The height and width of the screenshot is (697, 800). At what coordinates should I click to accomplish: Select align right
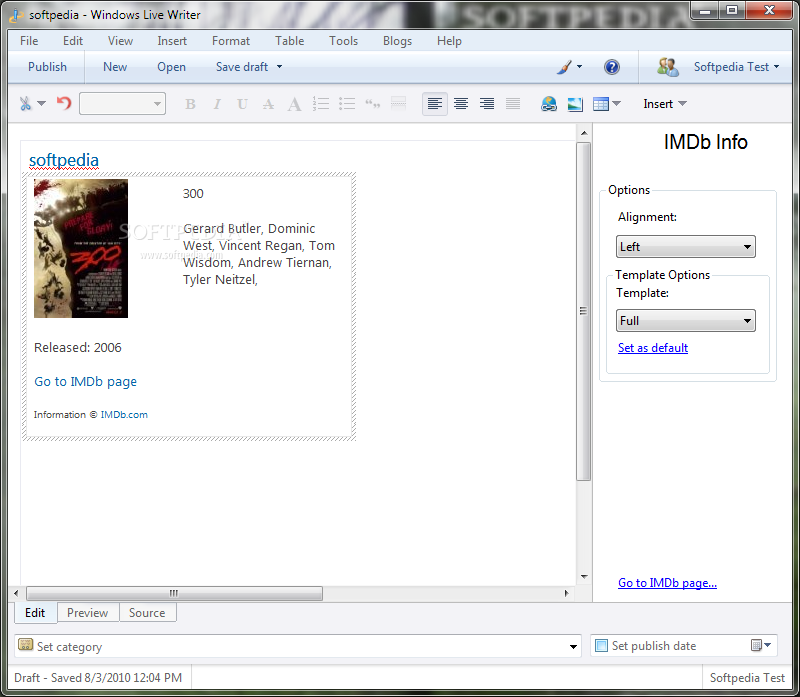[x=487, y=104]
